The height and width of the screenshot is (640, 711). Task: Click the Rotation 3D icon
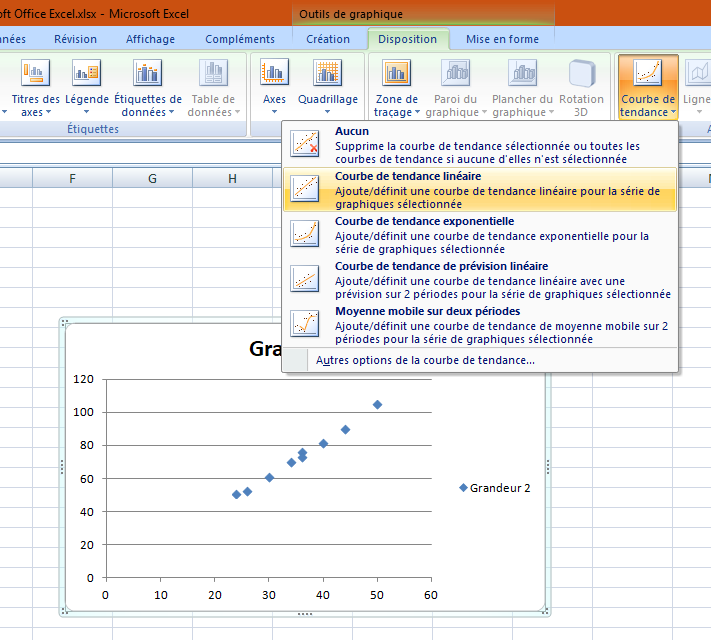pos(582,73)
